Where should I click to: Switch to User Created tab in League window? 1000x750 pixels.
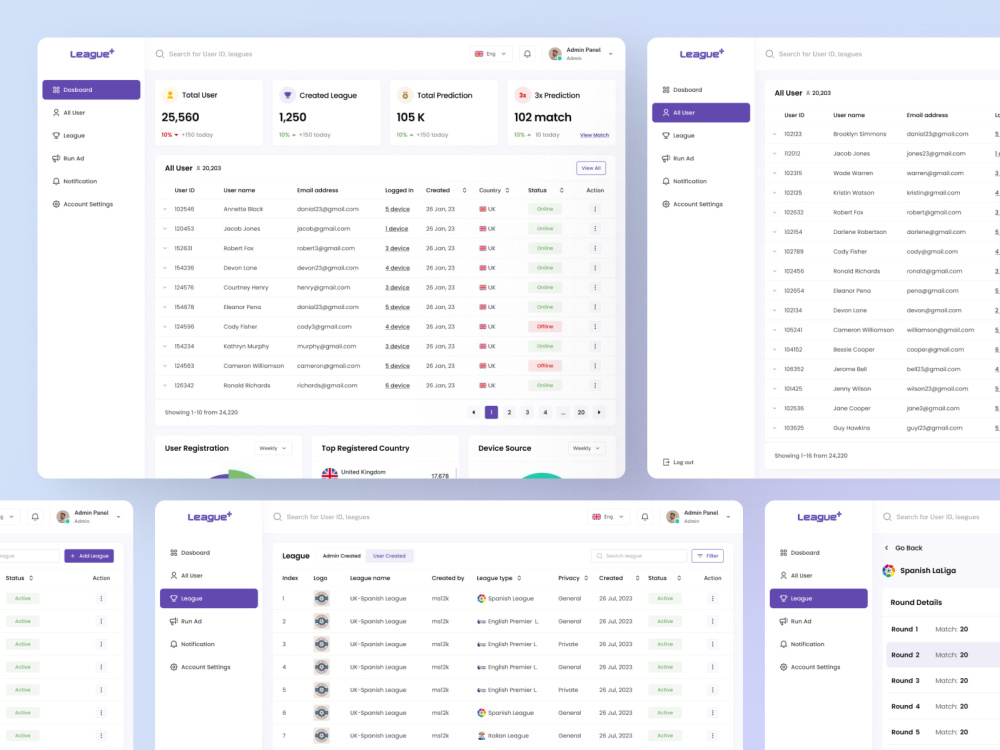pyautogui.click(x=389, y=556)
